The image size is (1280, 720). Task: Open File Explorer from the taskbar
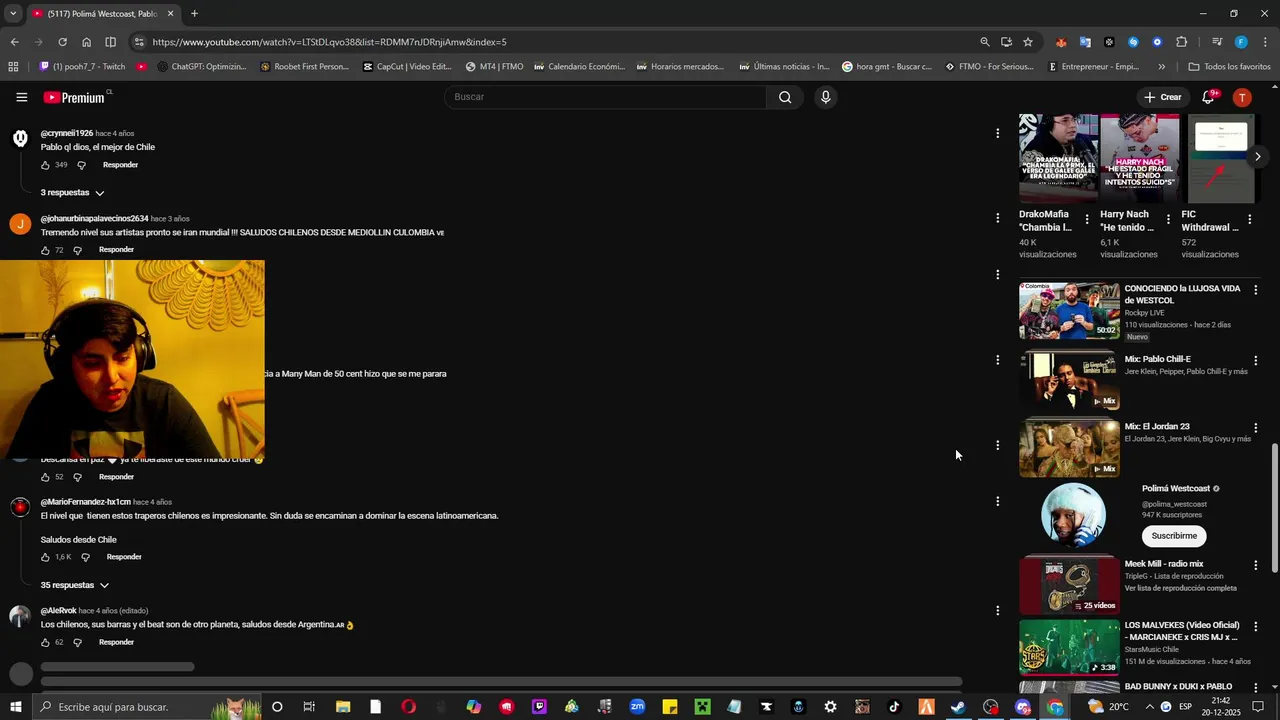[343, 707]
